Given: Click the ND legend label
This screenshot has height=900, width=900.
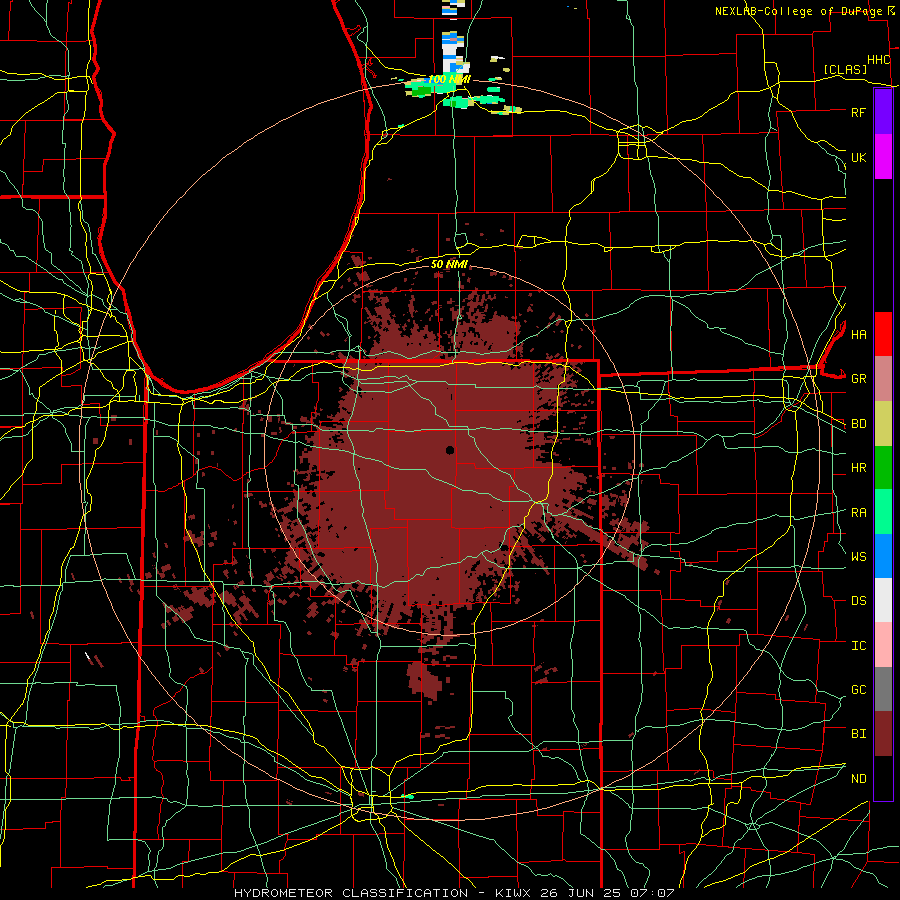Looking at the screenshot, I should [858, 779].
